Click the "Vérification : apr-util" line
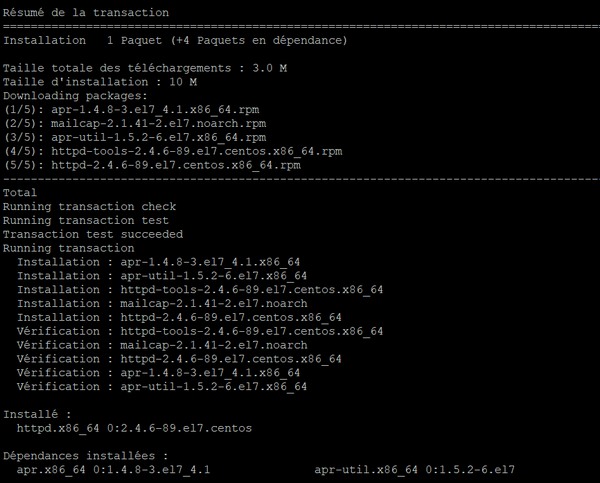This screenshot has width=600, height=483. coord(162,386)
